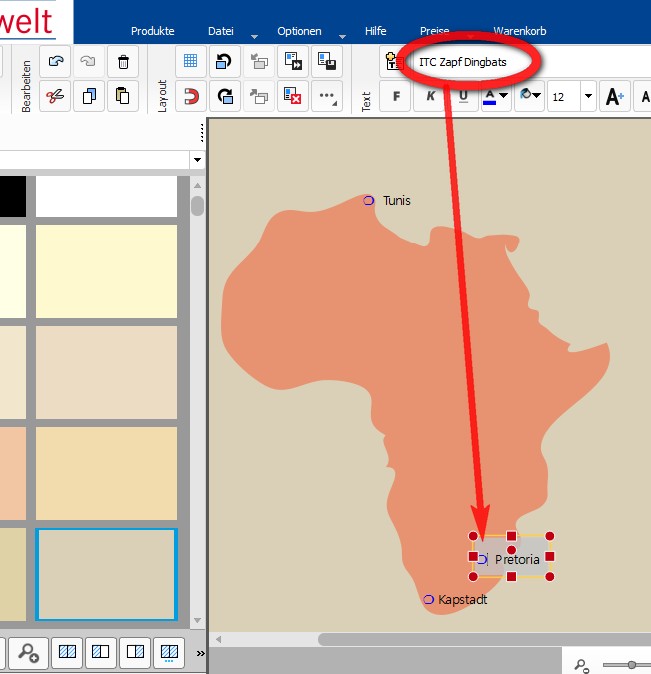Toggle the layout grid display
651x674 pixels.
coord(191,62)
